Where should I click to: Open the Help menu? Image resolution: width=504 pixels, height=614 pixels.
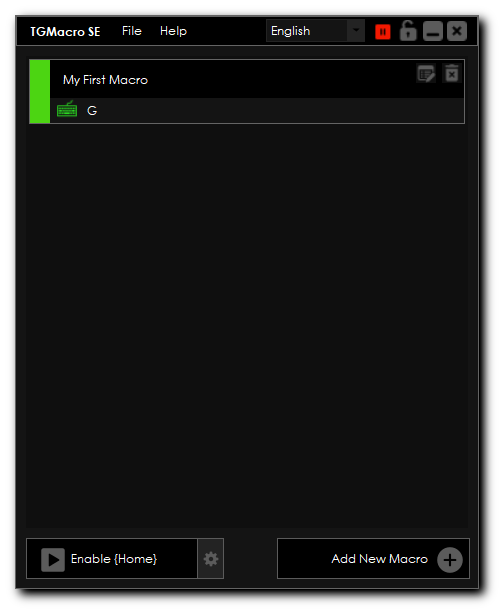[x=173, y=31]
